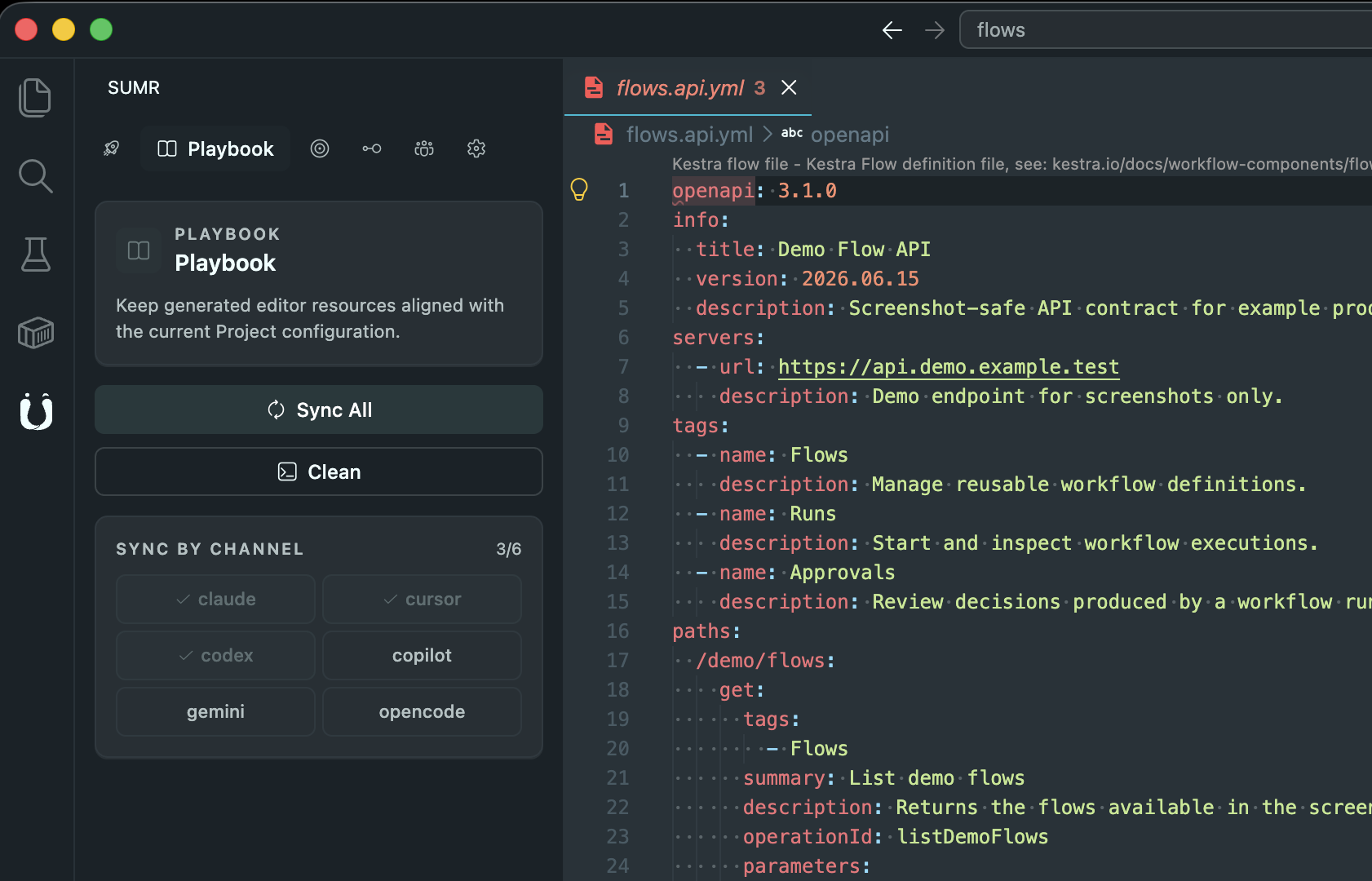Screen dimensions: 1372x881
Task: Click the 'servers:' key on line 6
Action: 719,337
